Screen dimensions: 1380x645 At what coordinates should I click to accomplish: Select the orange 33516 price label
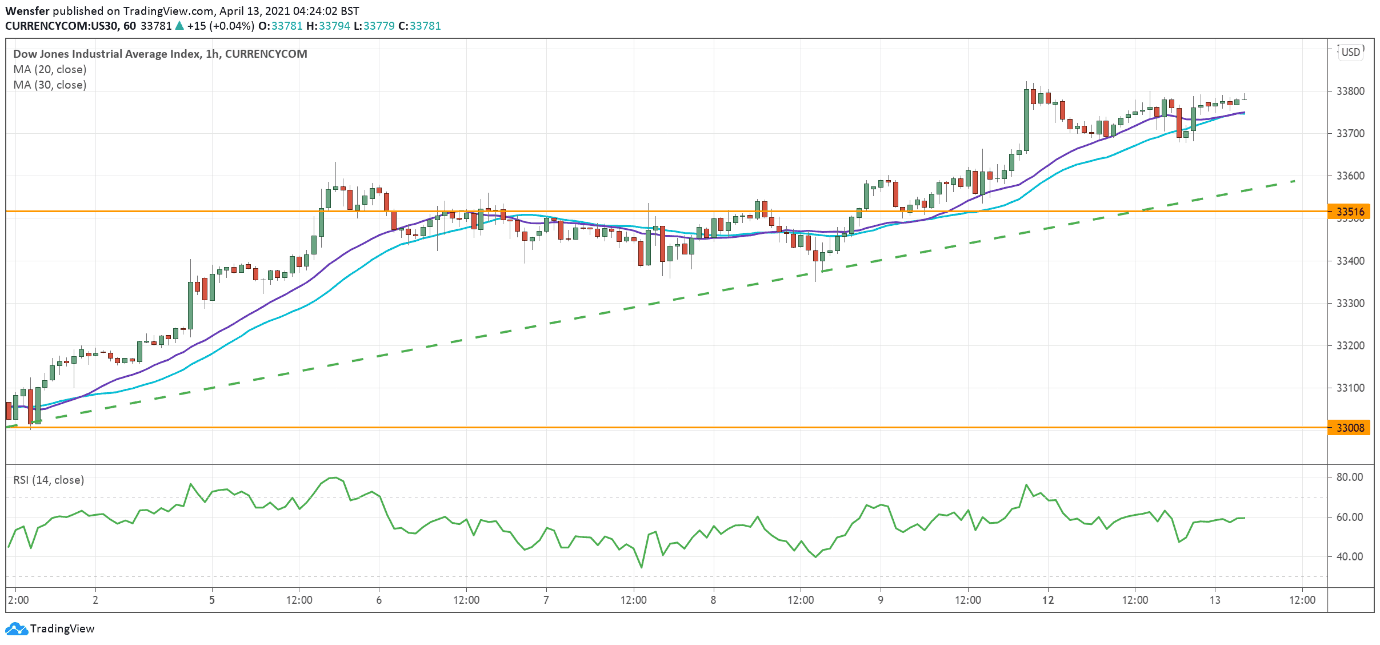point(1350,212)
